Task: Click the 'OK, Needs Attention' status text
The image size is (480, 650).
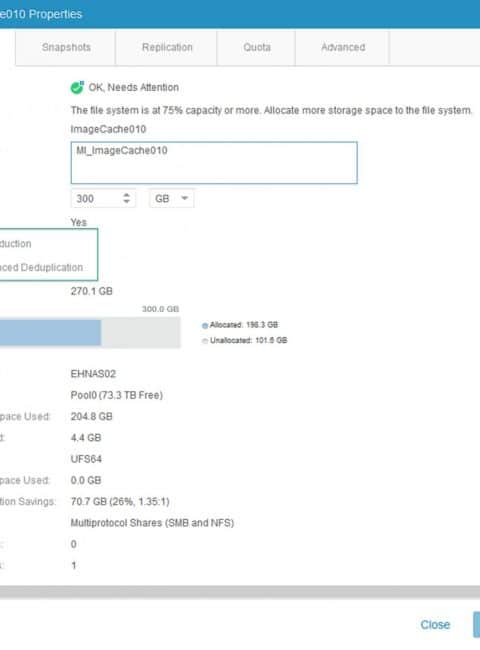Action: click(x=133, y=87)
